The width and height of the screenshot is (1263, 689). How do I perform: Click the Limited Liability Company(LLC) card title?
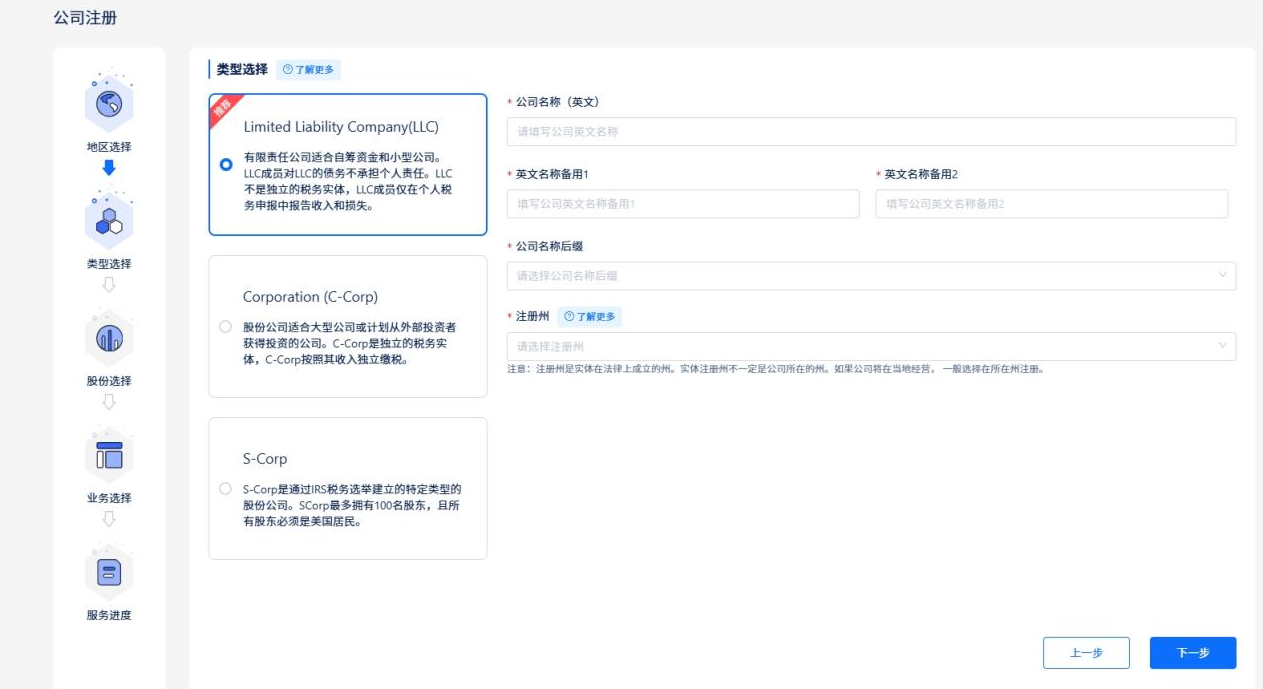pyautogui.click(x=341, y=127)
